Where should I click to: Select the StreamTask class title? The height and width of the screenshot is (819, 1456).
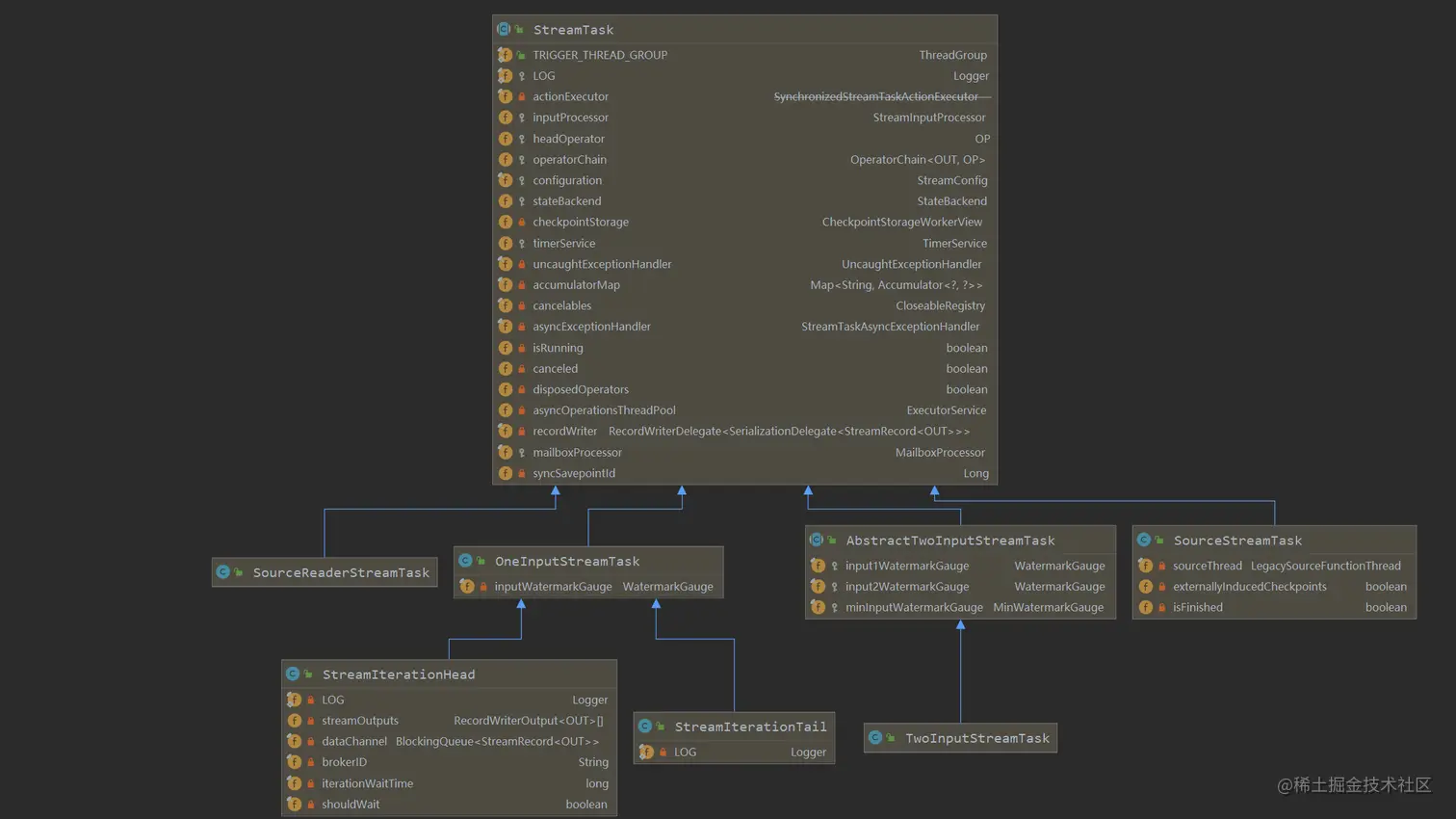coord(573,30)
